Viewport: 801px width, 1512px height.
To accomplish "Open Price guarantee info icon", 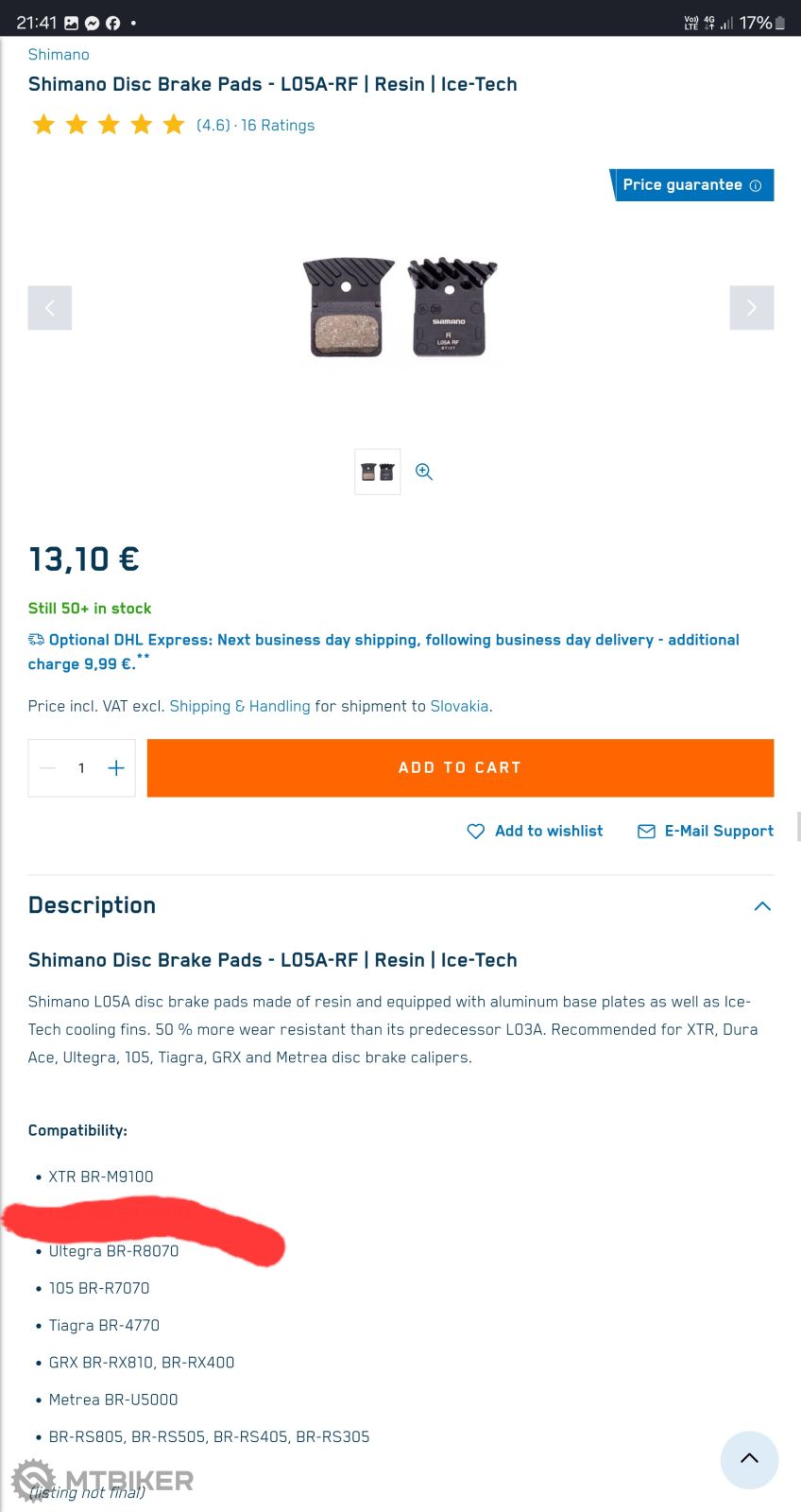I will (x=756, y=185).
